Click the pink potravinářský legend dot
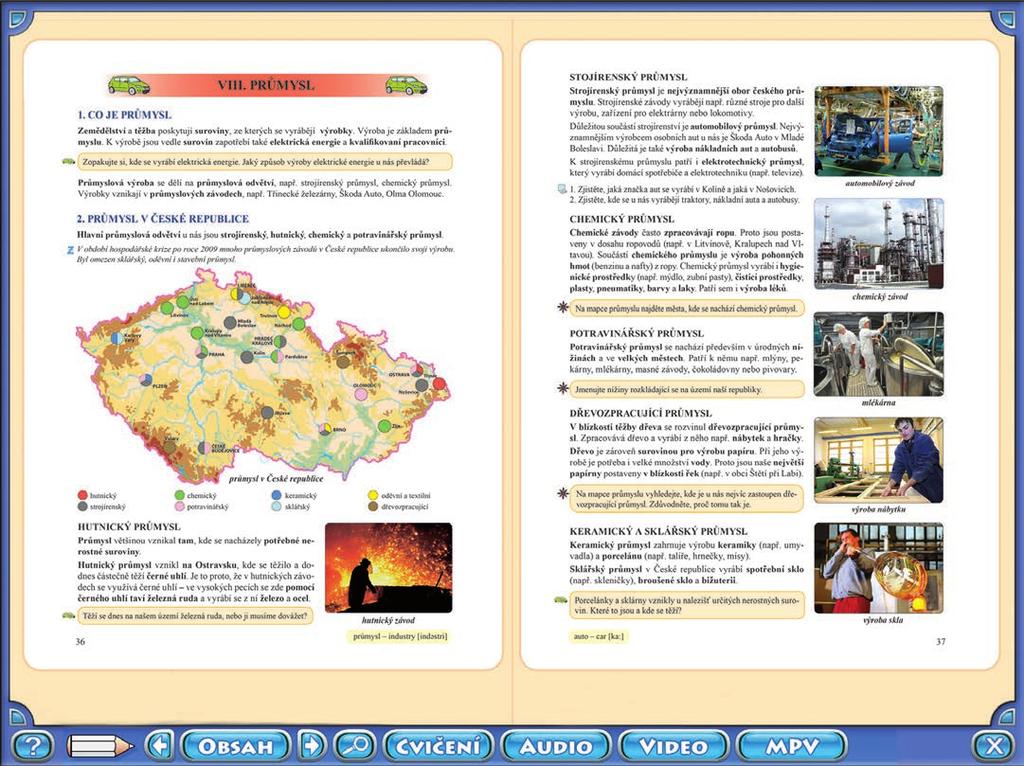 click(180, 506)
